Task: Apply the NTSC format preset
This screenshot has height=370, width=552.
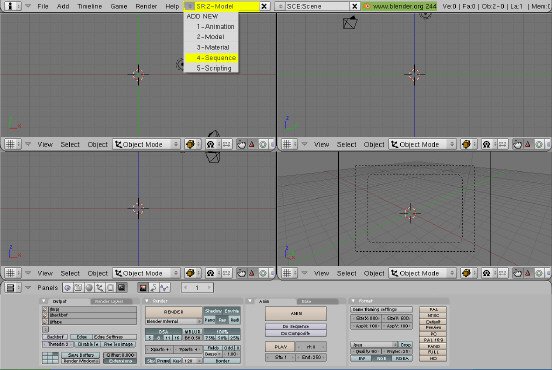Action: [x=433, y=316]
